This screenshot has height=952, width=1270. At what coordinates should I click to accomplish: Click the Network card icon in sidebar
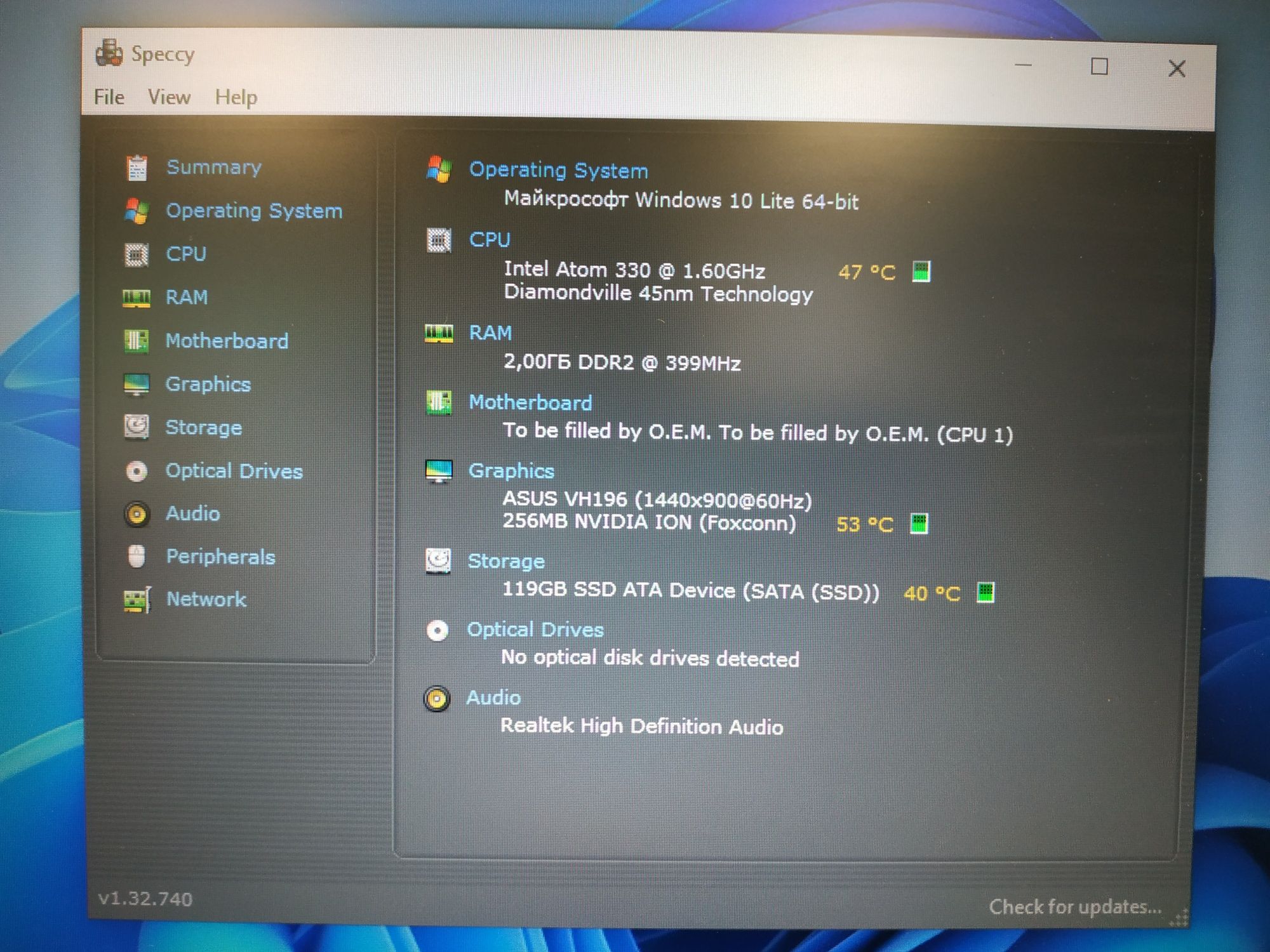click(x=137, y=600)
